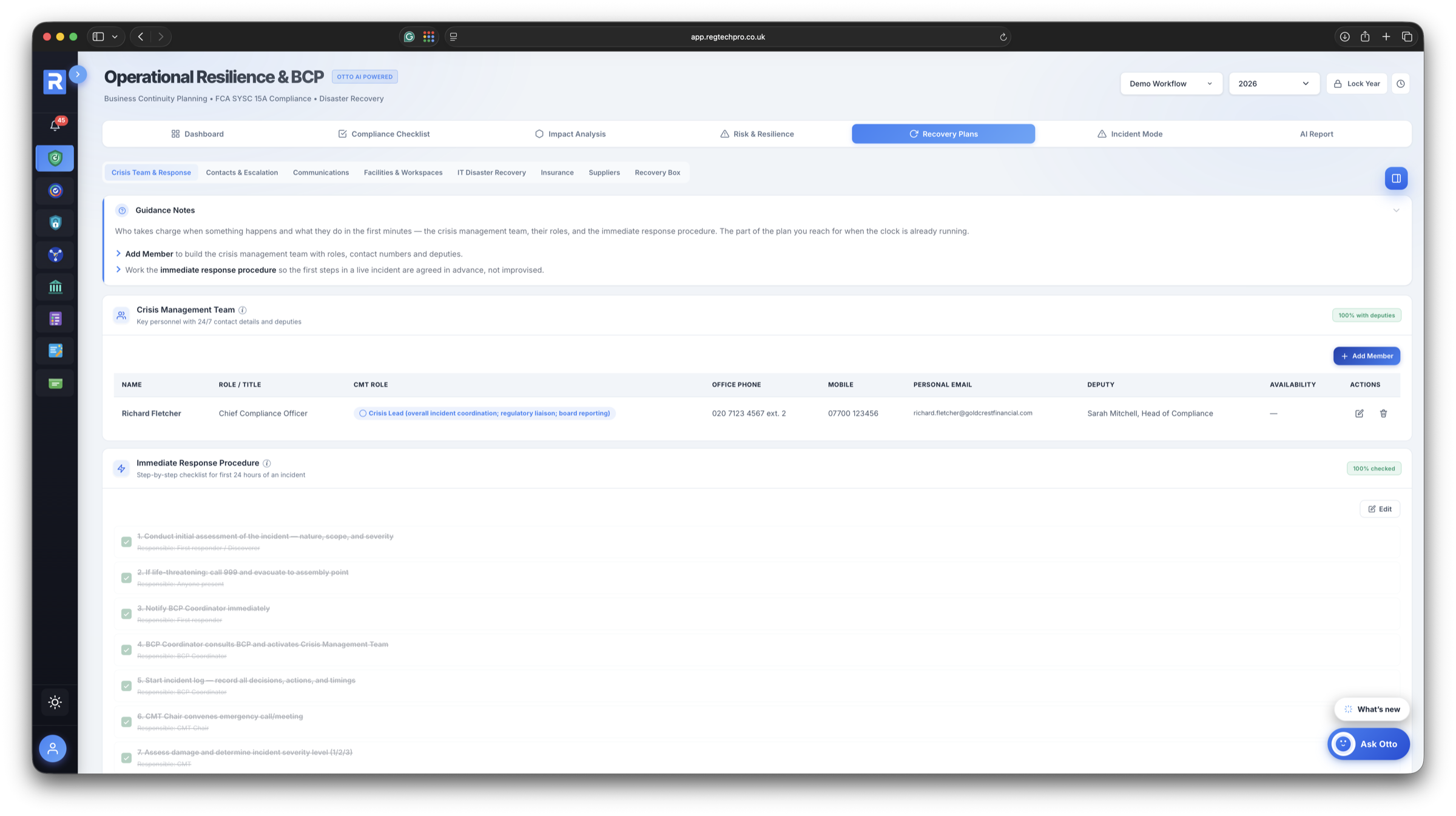Click the Crisis Lead CMT role badge
1456x816 pixels.
point(484,413)
